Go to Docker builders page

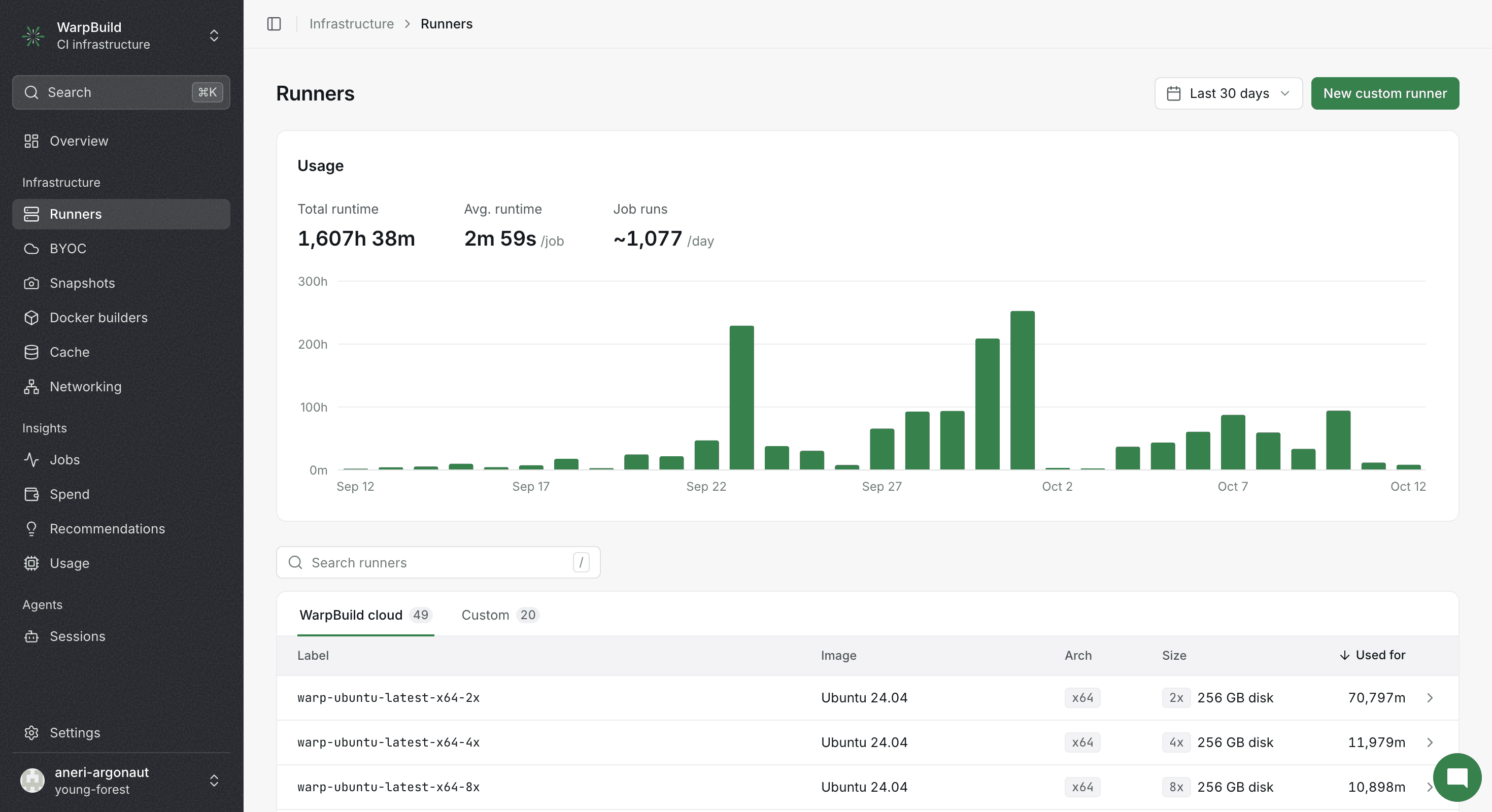click(x=121, y=317)
